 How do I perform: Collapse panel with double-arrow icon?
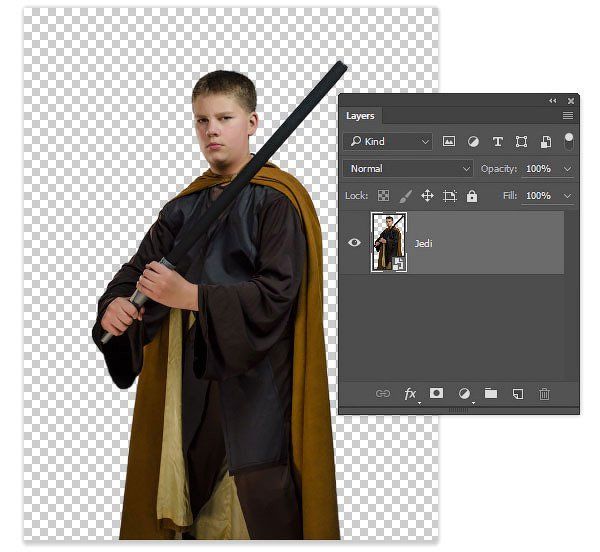(553, 101)
